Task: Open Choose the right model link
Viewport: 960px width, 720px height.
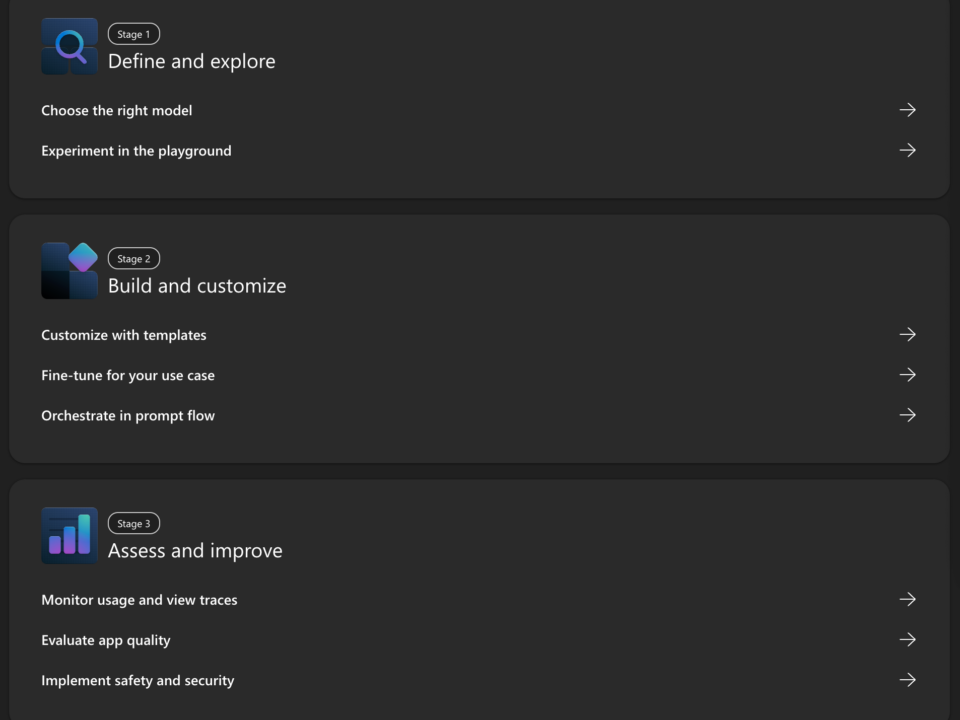Action: [116, 111]
